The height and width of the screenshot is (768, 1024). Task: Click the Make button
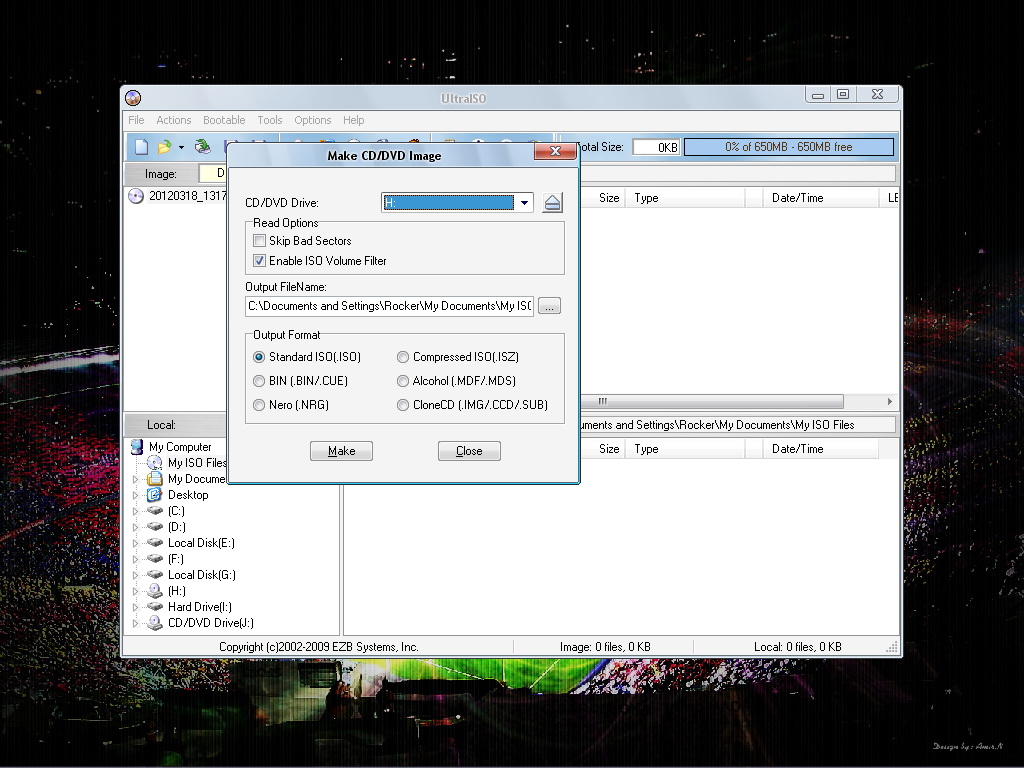click(342, 451)
